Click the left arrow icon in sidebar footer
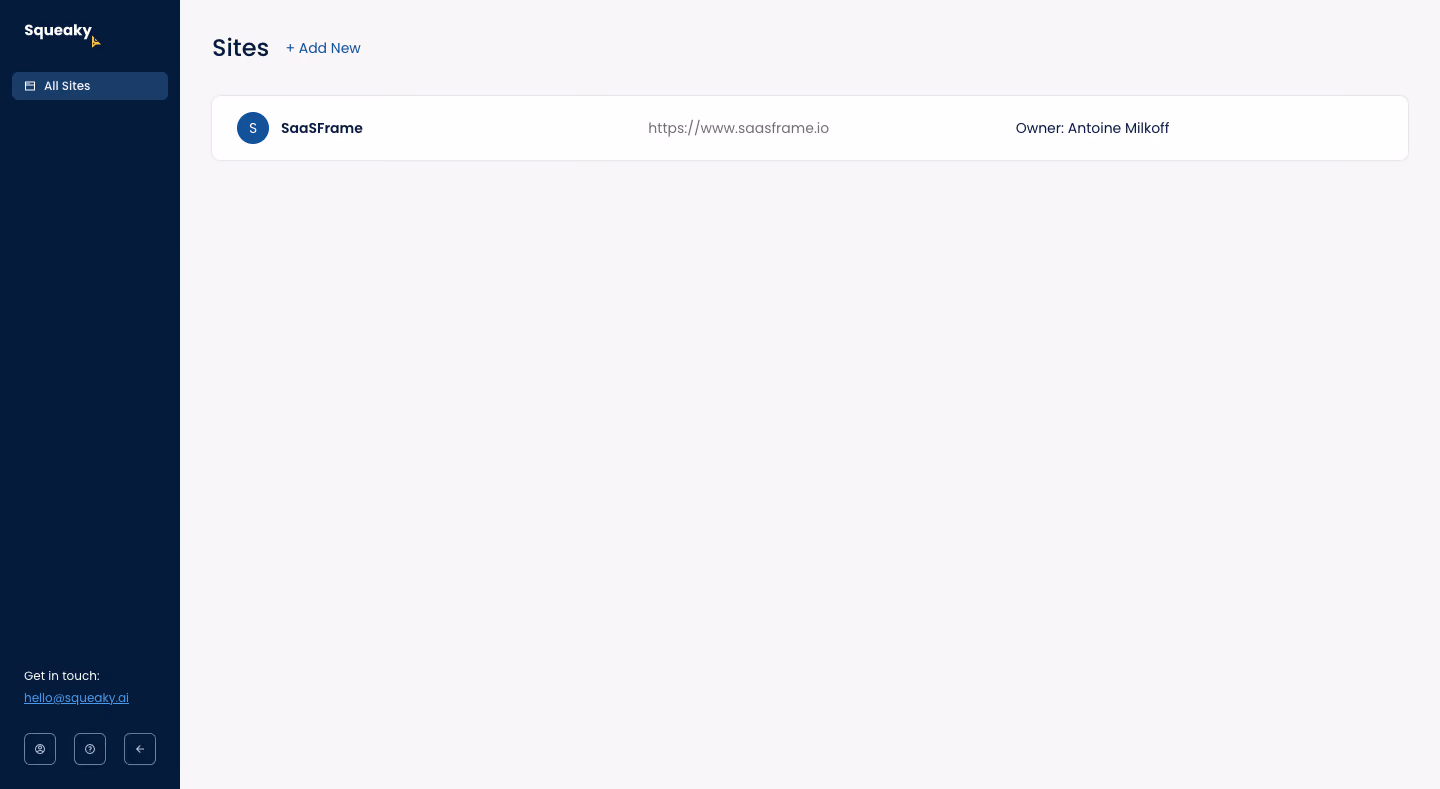Viewport: 1440px width, 789px height. point(140,749)
